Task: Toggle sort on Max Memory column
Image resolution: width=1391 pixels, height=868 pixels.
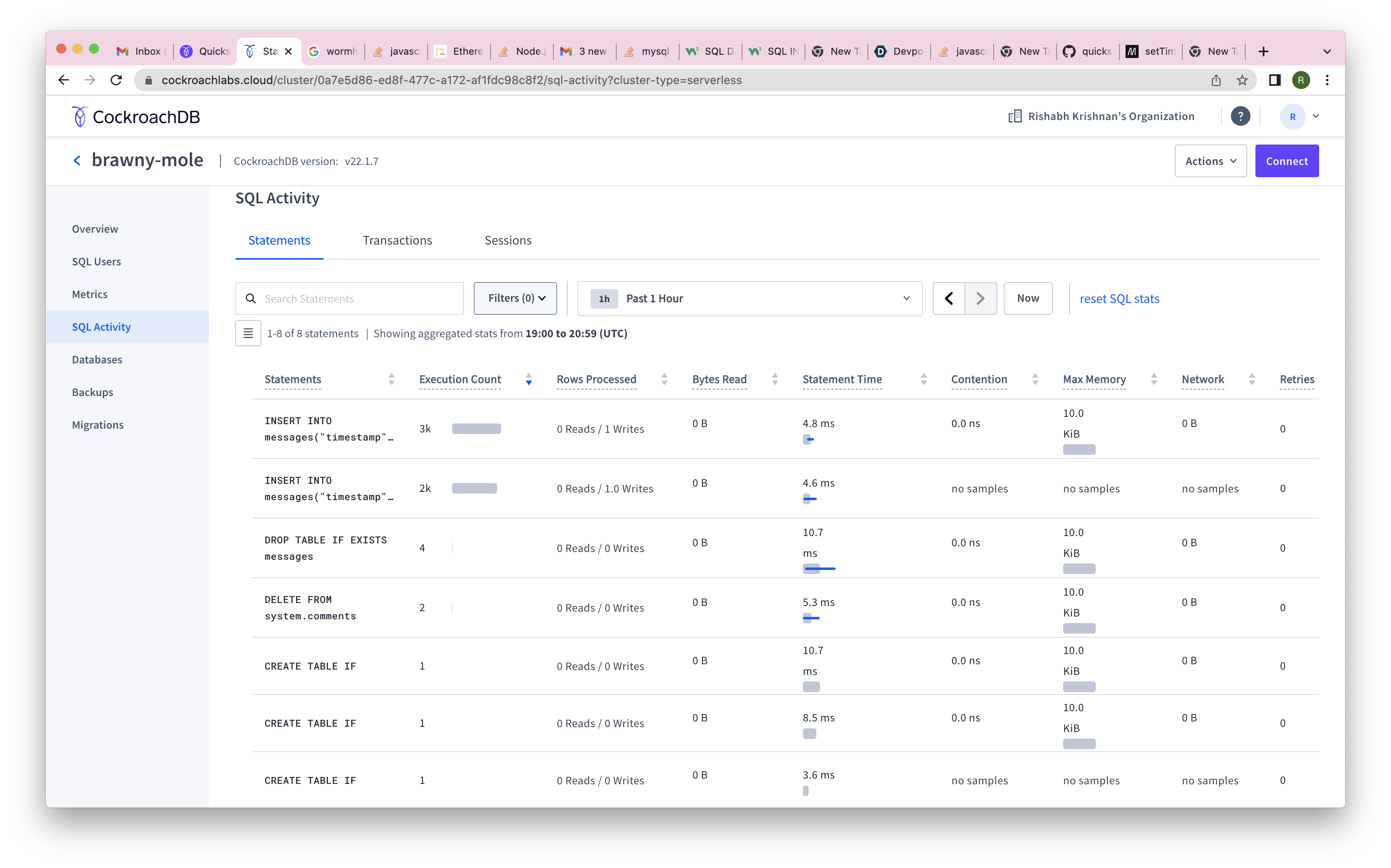Action: 1153,379
